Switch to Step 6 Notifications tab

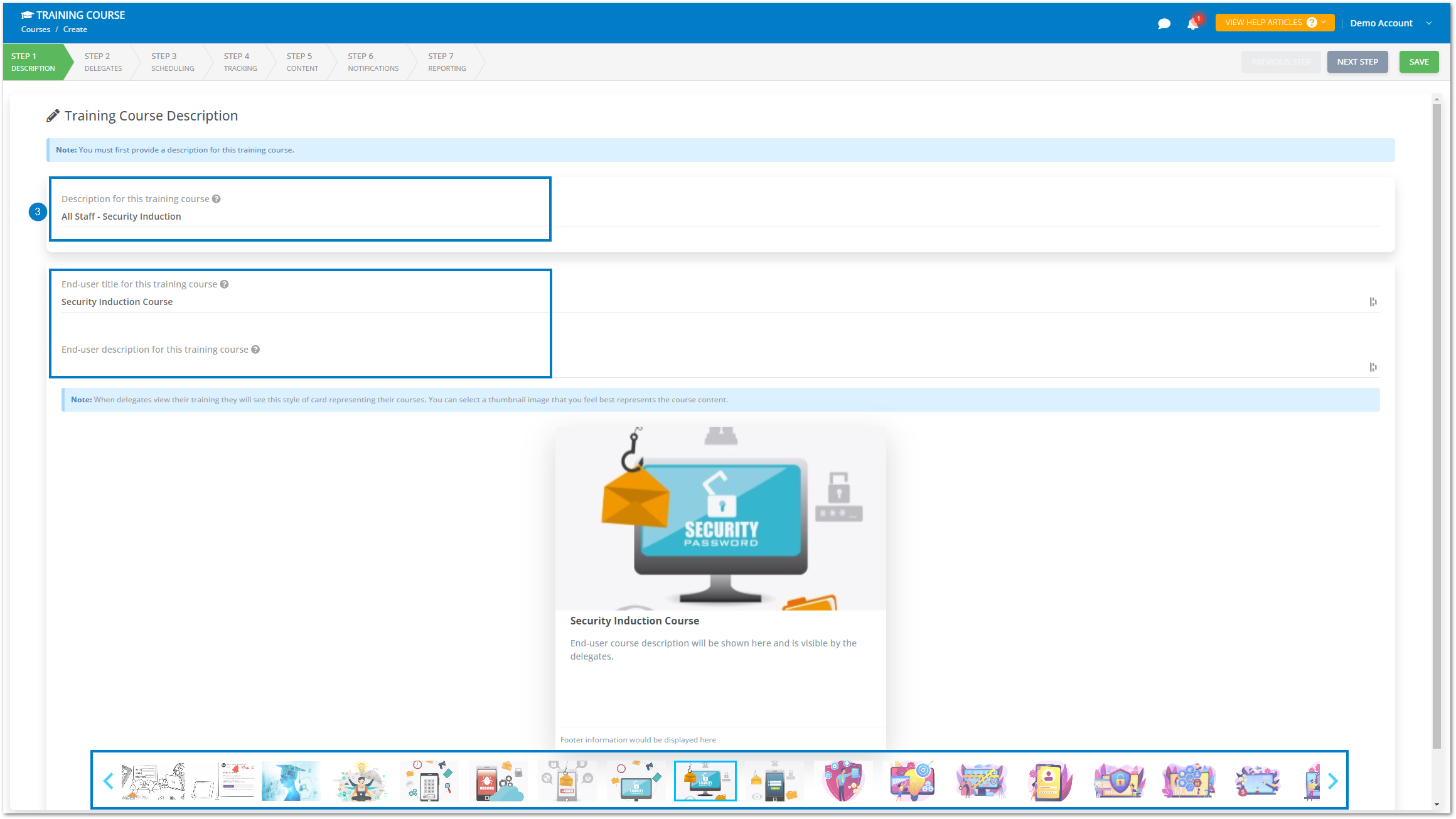(373, 62)
